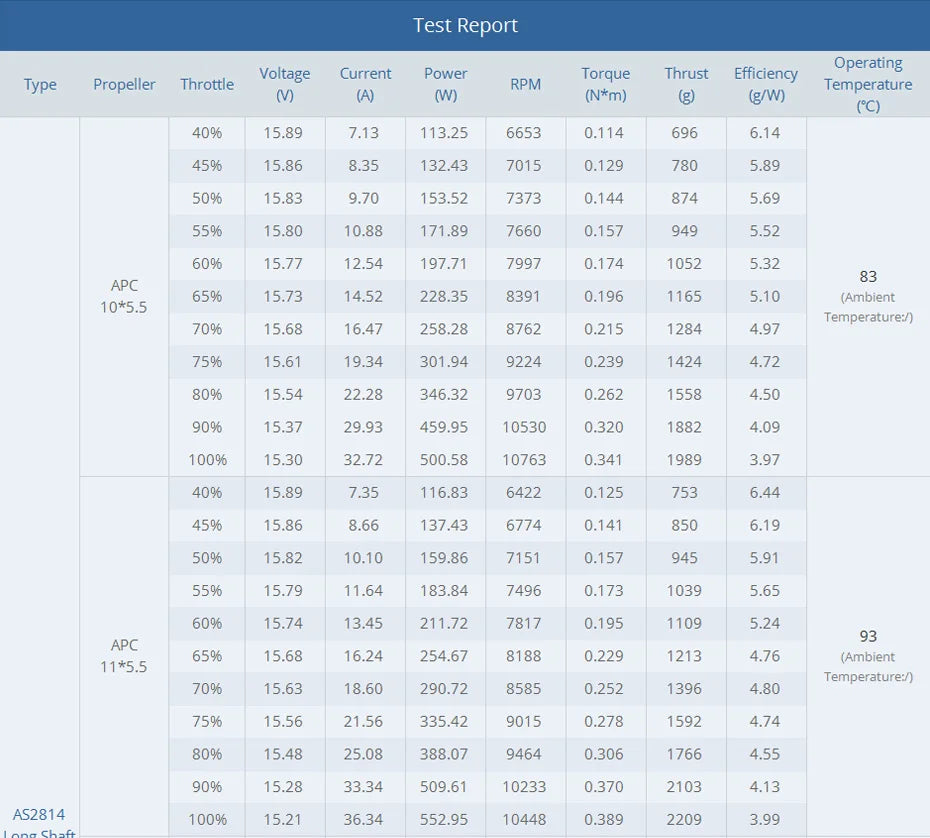Select the thrust value 1989 cell
Image resolution: width=930 pixels, height=838 pixels.
click(686, 460)
